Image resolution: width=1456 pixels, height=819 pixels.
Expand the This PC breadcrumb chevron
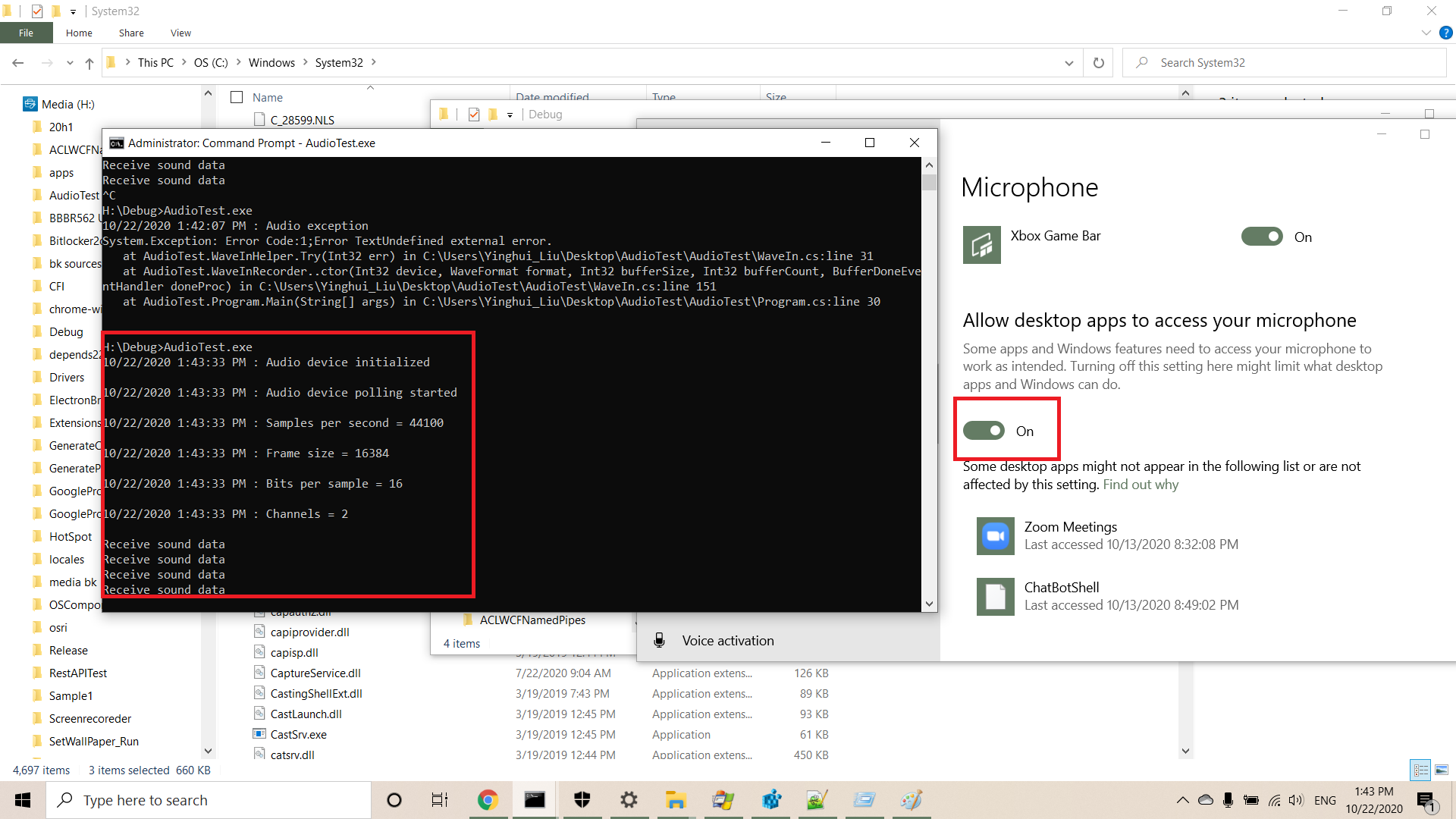click(x=184, y=62)
